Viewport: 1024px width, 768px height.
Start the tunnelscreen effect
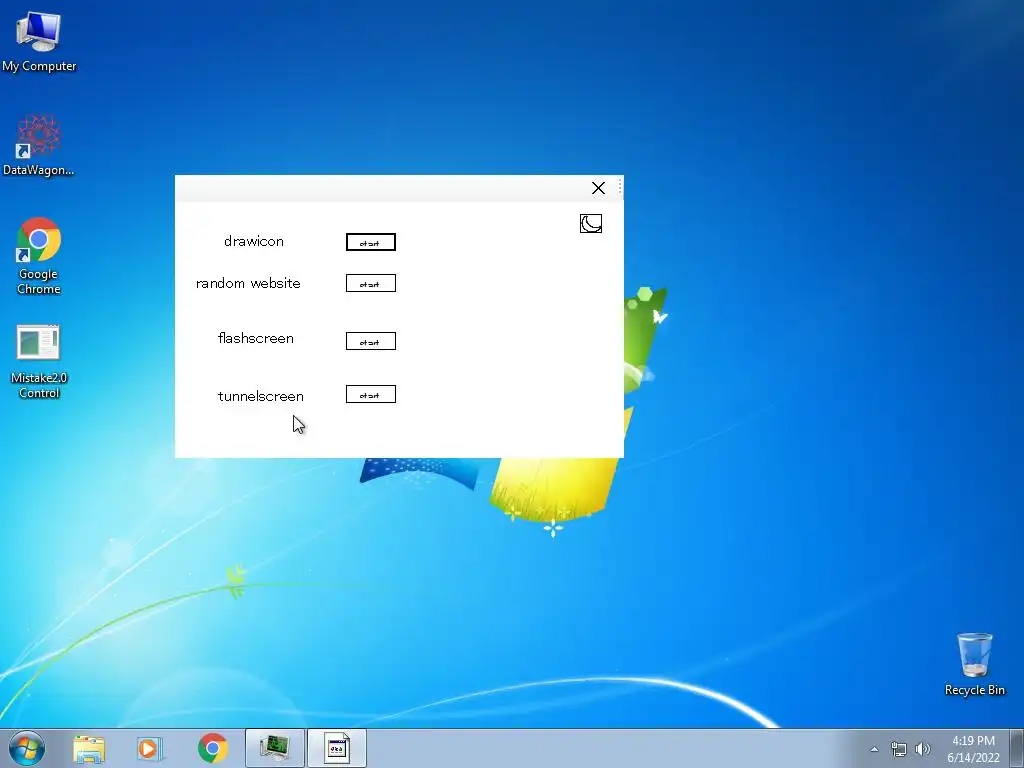point(370,394)
